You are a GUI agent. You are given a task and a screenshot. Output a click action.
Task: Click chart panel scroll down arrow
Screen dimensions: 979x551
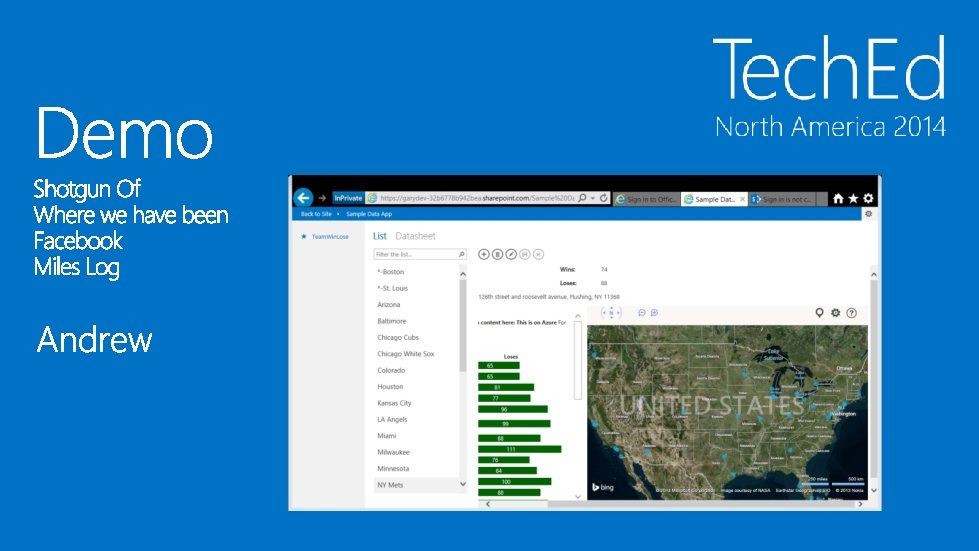pos(578,497)
